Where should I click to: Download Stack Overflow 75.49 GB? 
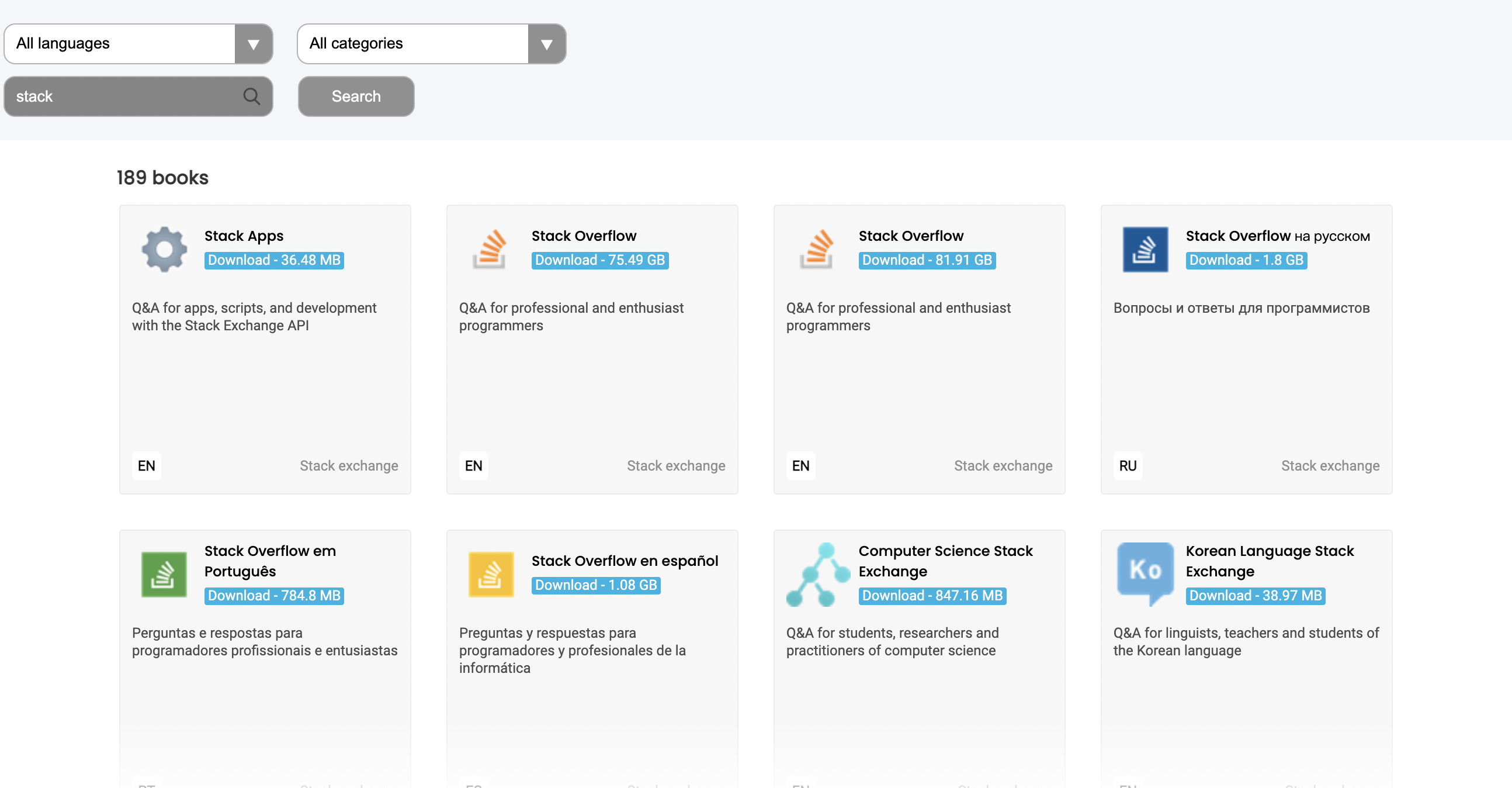pos(600,260)
